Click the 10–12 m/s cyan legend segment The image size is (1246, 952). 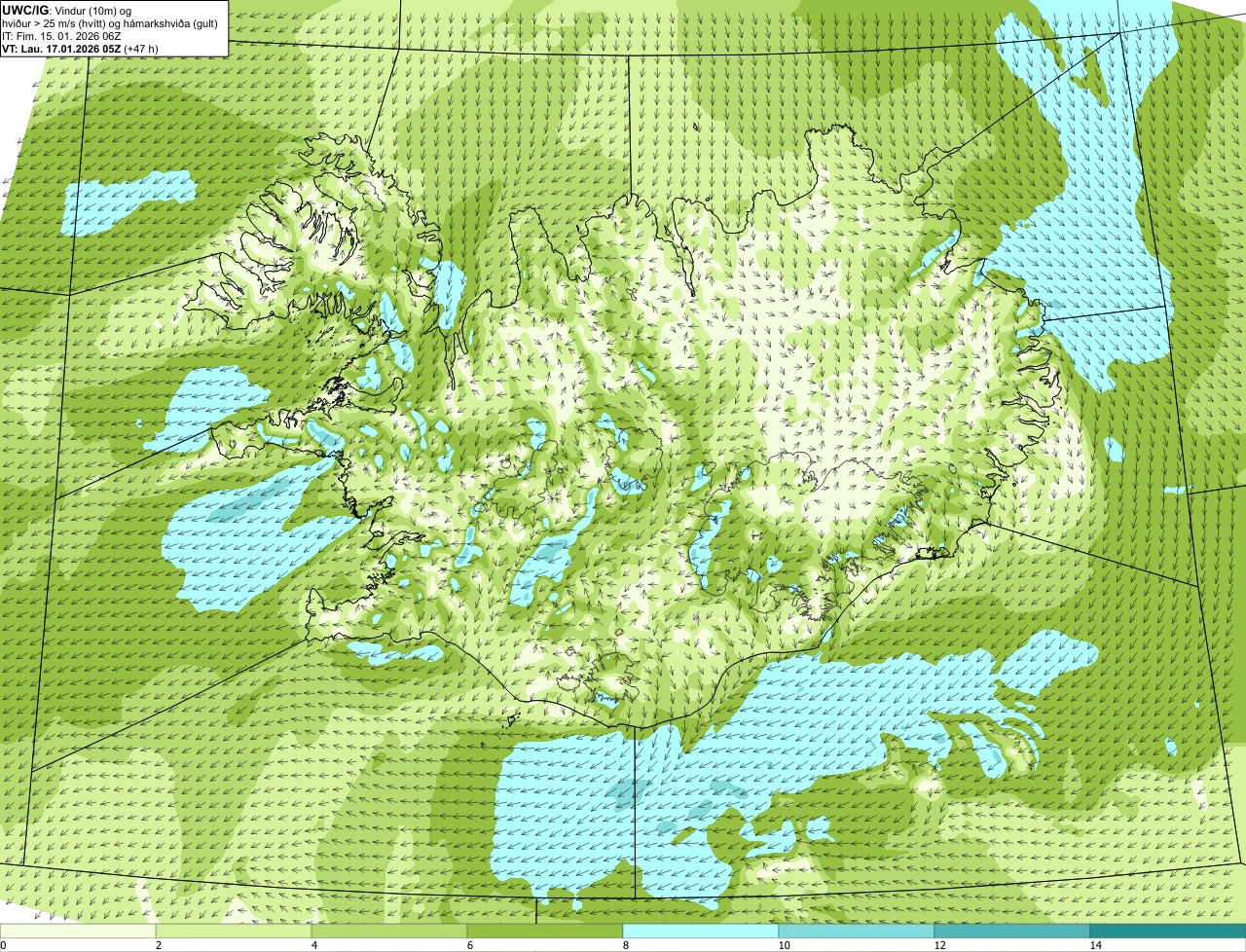click(x=857, y=932)
